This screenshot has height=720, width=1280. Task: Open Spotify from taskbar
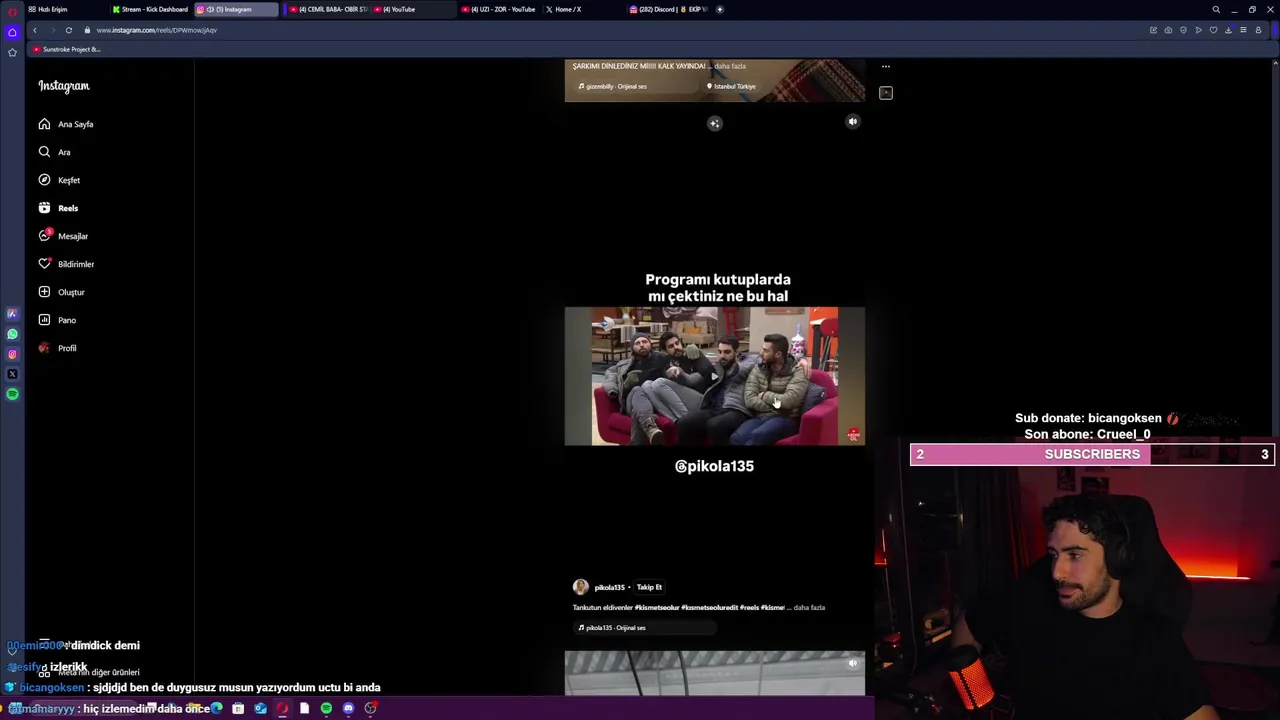(x=326, y=708)
